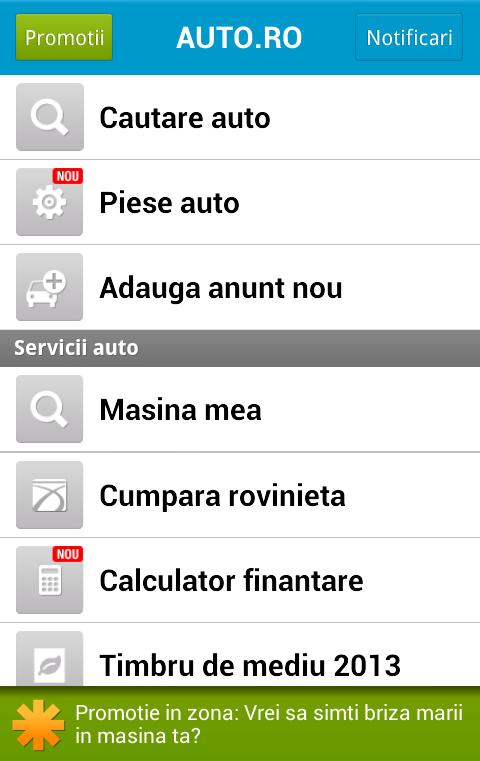
Task: Tap the car-plus icon for Adauga anunt nou
Action: (50, 287)
